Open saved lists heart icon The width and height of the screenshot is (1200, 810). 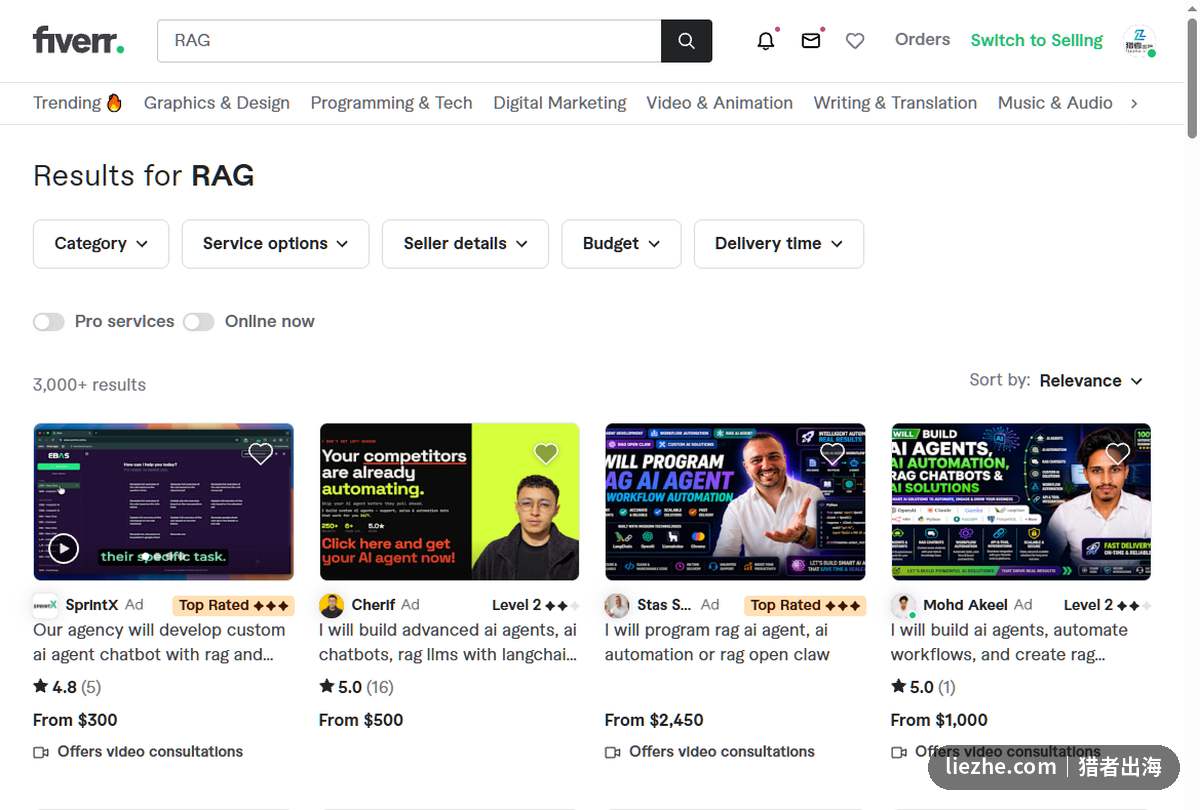855,41
